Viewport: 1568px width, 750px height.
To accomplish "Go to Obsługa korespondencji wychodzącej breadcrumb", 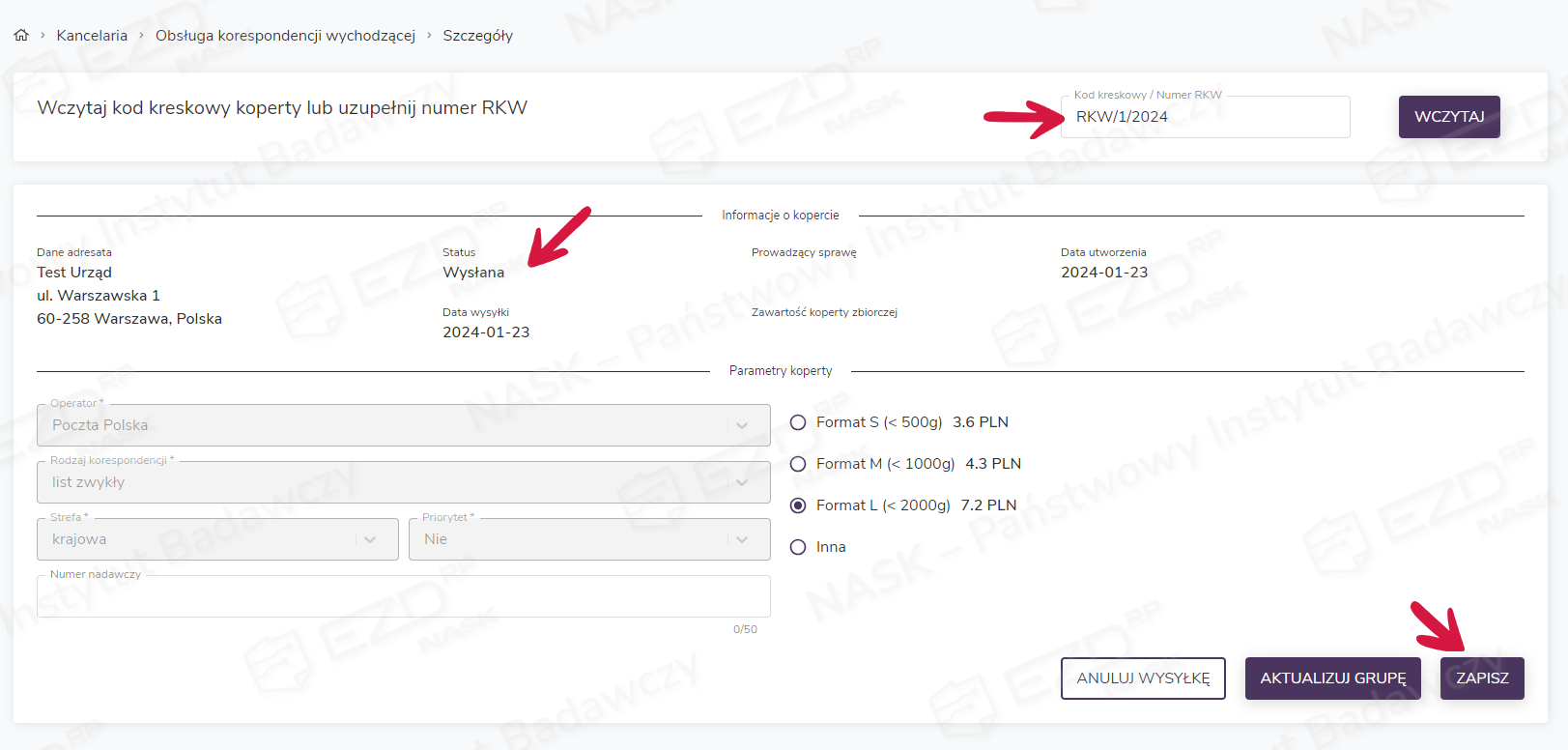I will point(285,36).
